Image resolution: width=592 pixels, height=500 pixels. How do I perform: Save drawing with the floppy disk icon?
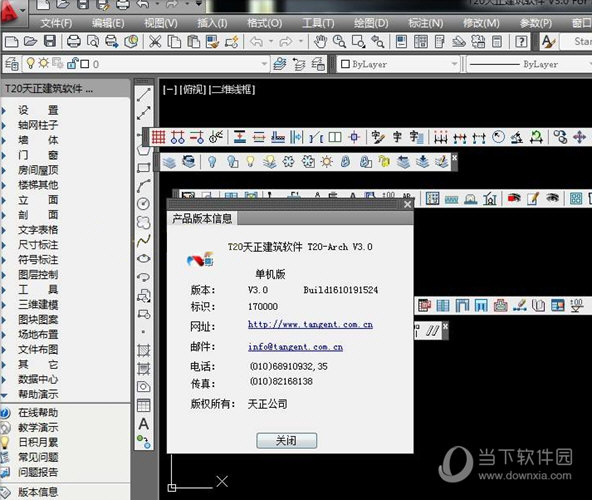click(50, 42)
